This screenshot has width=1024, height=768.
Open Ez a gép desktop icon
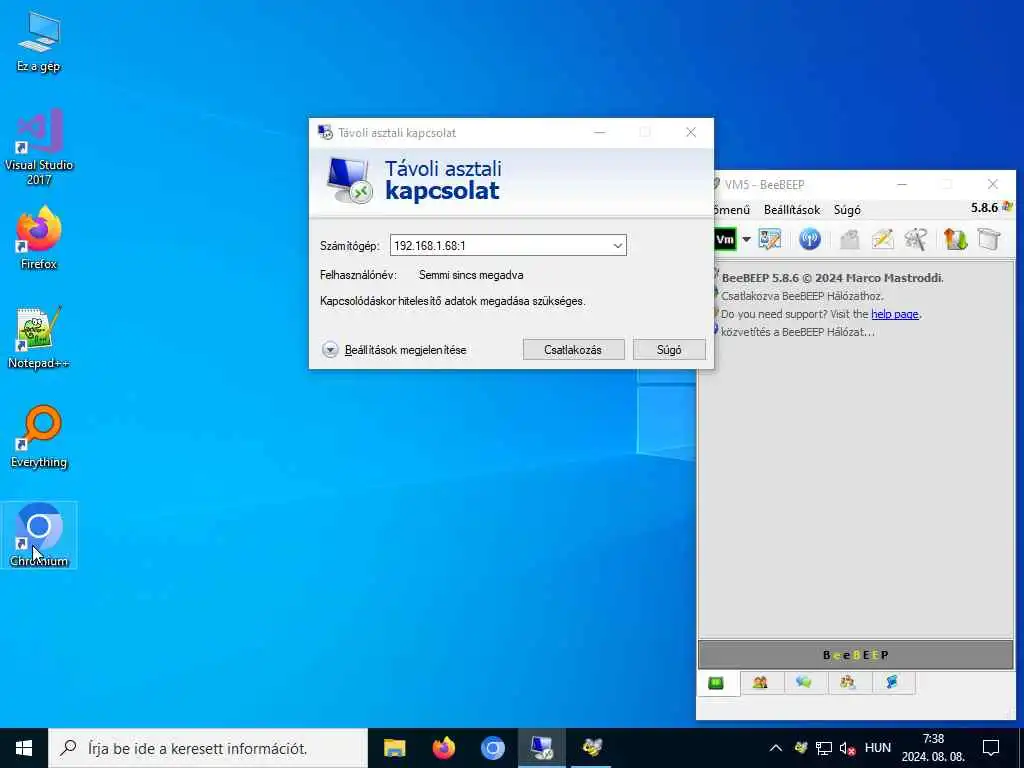tap(39, 42)
